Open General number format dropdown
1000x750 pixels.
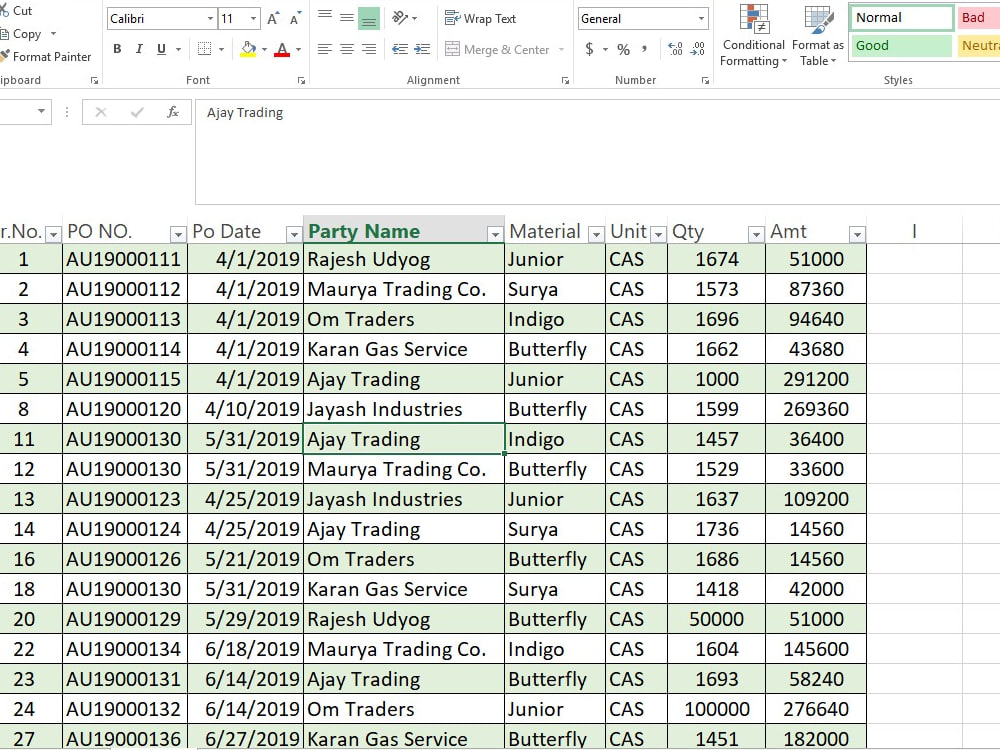coord(702,18)
